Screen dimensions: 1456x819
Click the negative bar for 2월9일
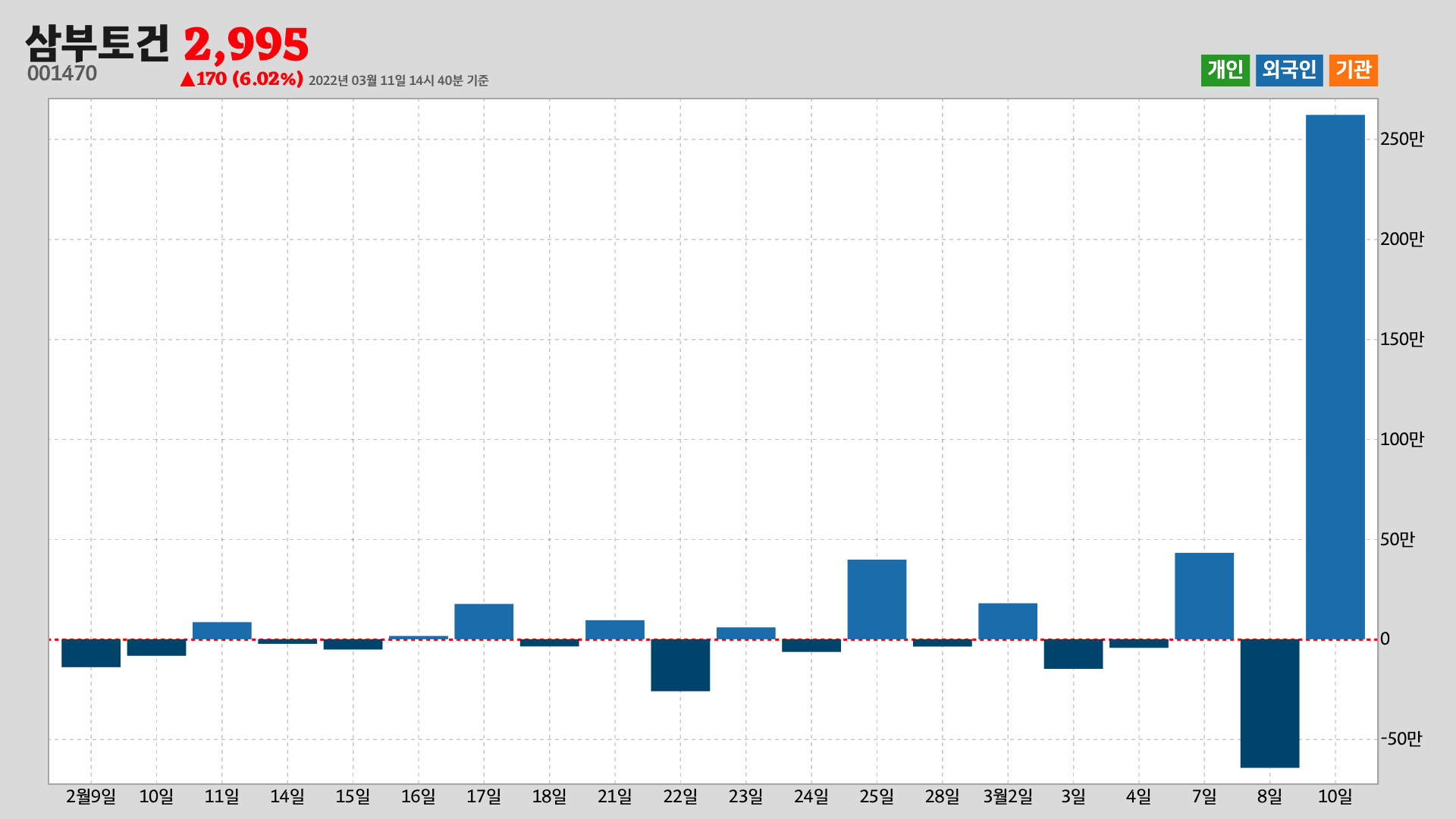click(91, 653)
